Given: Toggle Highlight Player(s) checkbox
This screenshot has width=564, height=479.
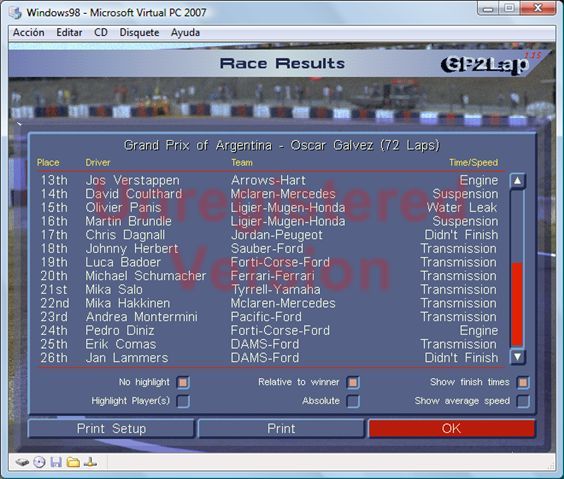Looking at the screenshot, I should coord(183,401).
